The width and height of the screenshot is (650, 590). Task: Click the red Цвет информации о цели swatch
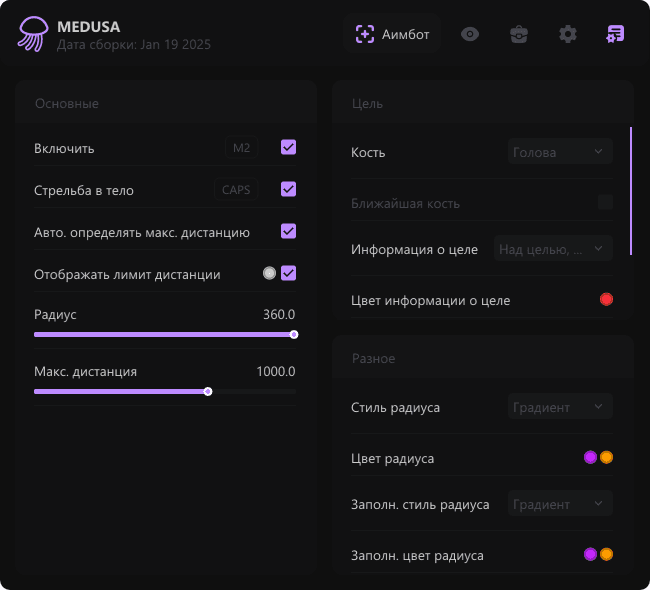(x=606, y=299)
